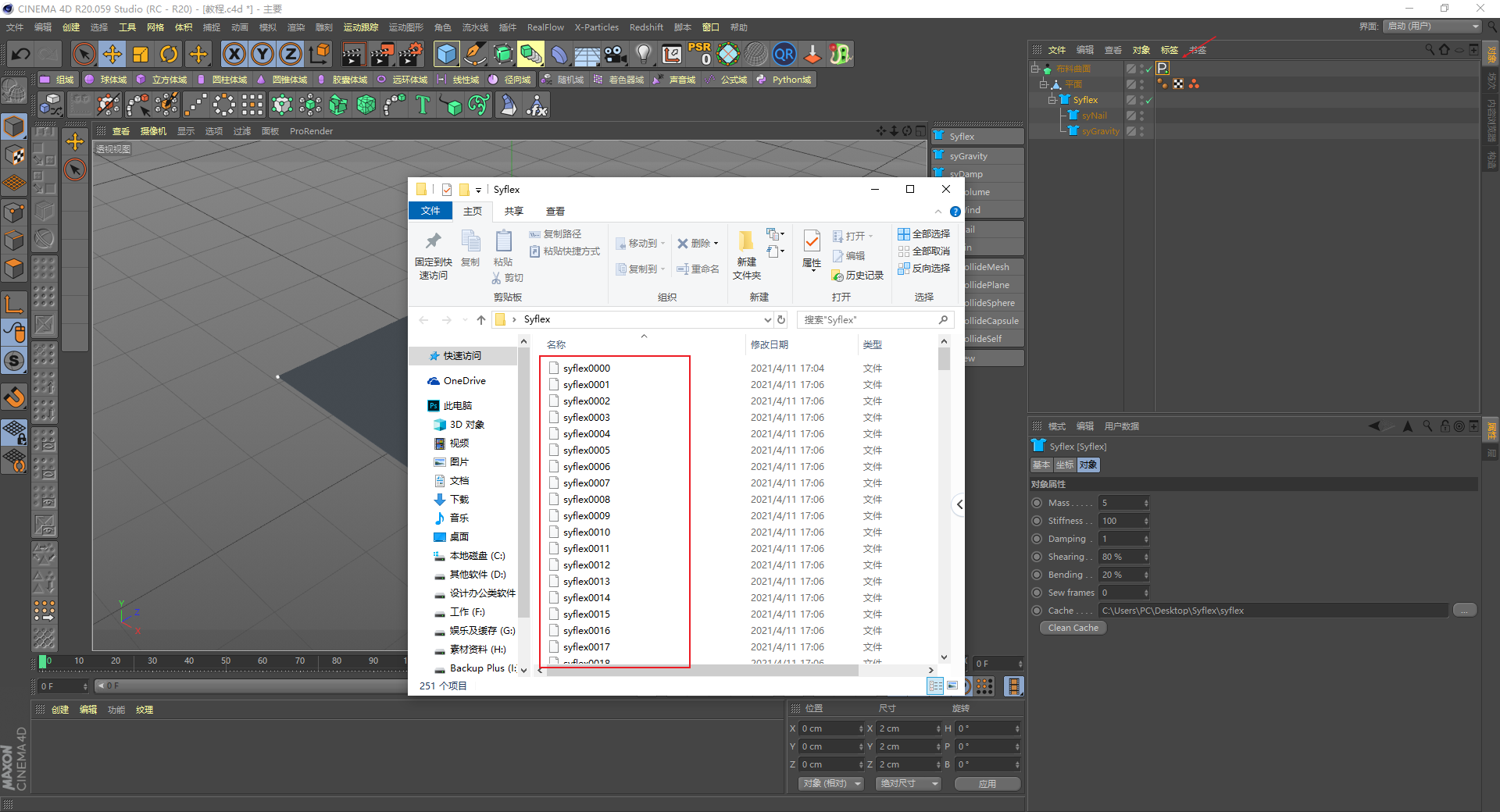Open the Explorer address bar history dropdown
This screenshot has width=1500, height=812.
tap(767, 319)
